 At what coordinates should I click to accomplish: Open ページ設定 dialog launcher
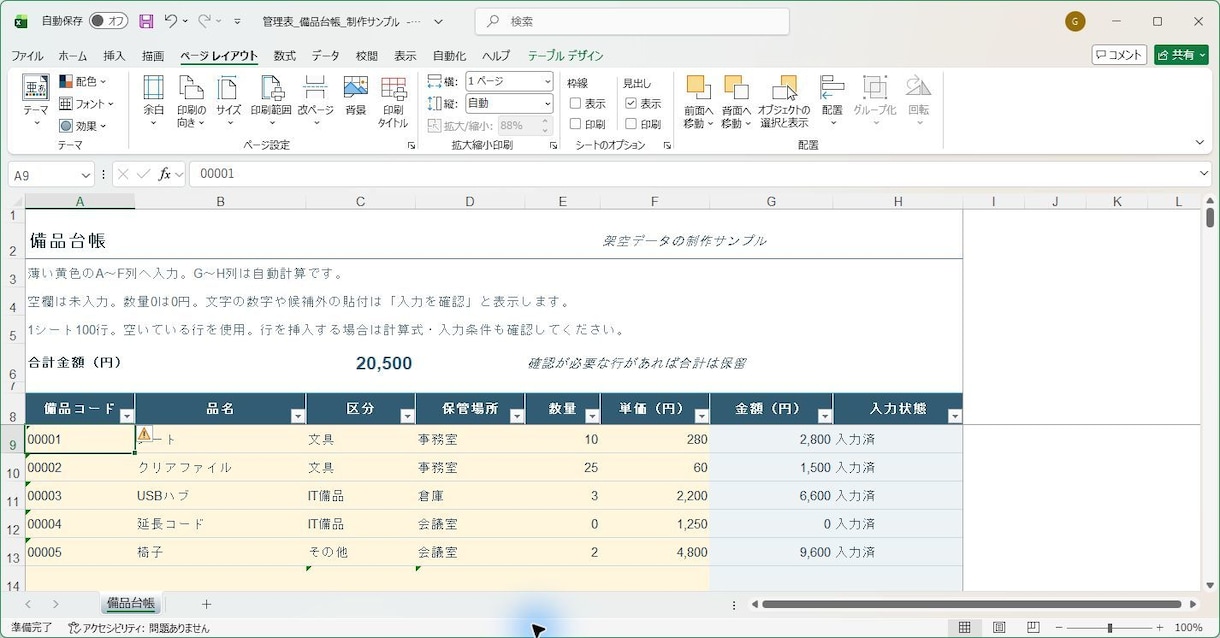(x=411, y=146)
